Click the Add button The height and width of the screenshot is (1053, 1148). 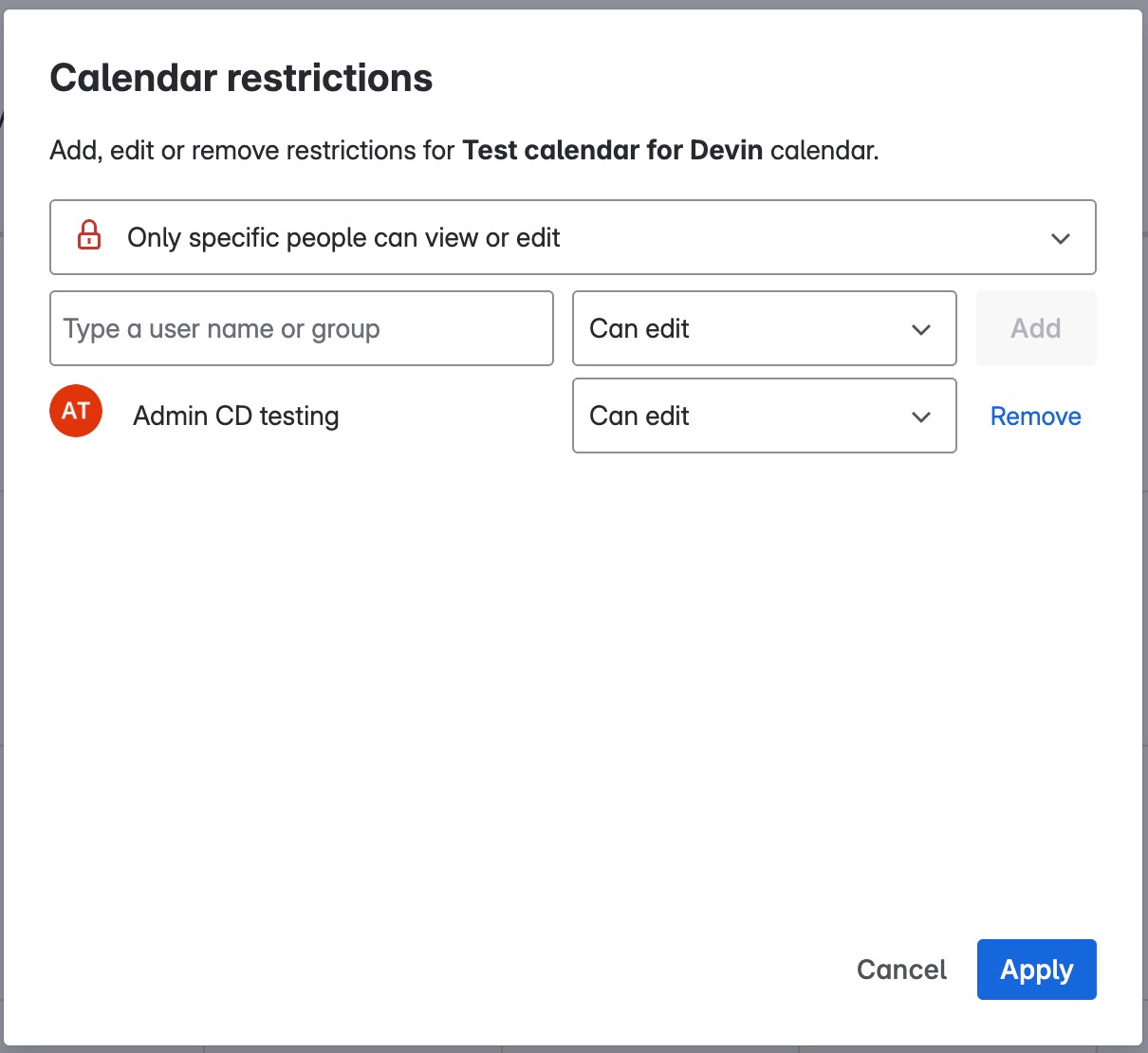1035,328
